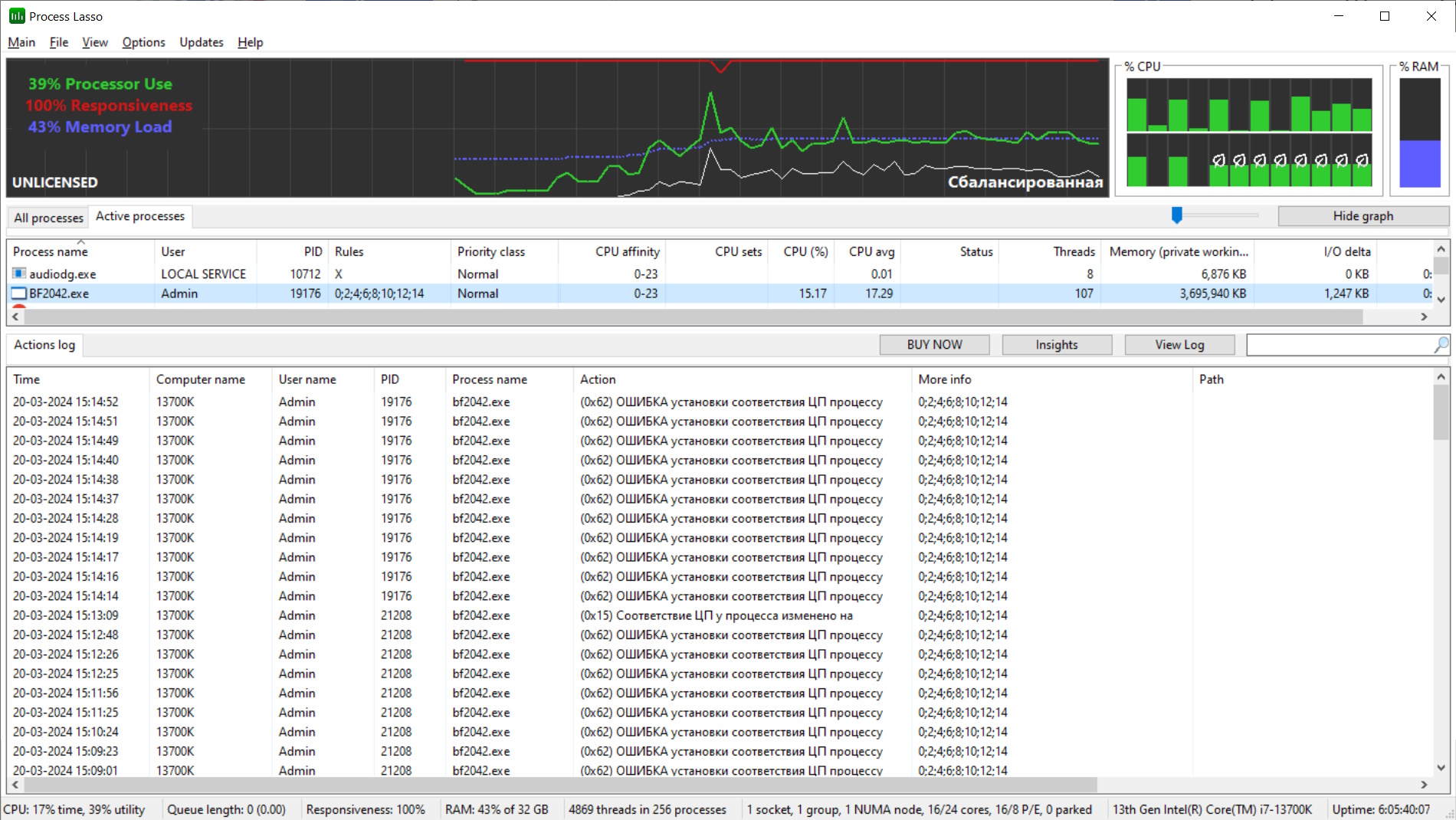The image size is (1456, 820).
Task: Open the Insights window
Action: click(1057, 345)
